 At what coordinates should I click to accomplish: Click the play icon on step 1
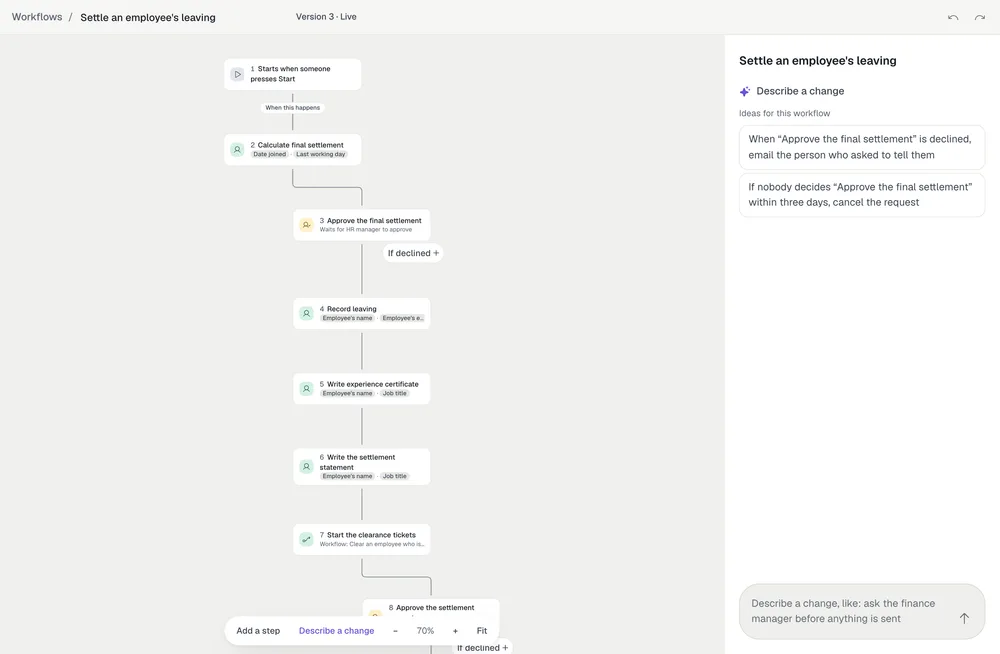pos(237,74)
